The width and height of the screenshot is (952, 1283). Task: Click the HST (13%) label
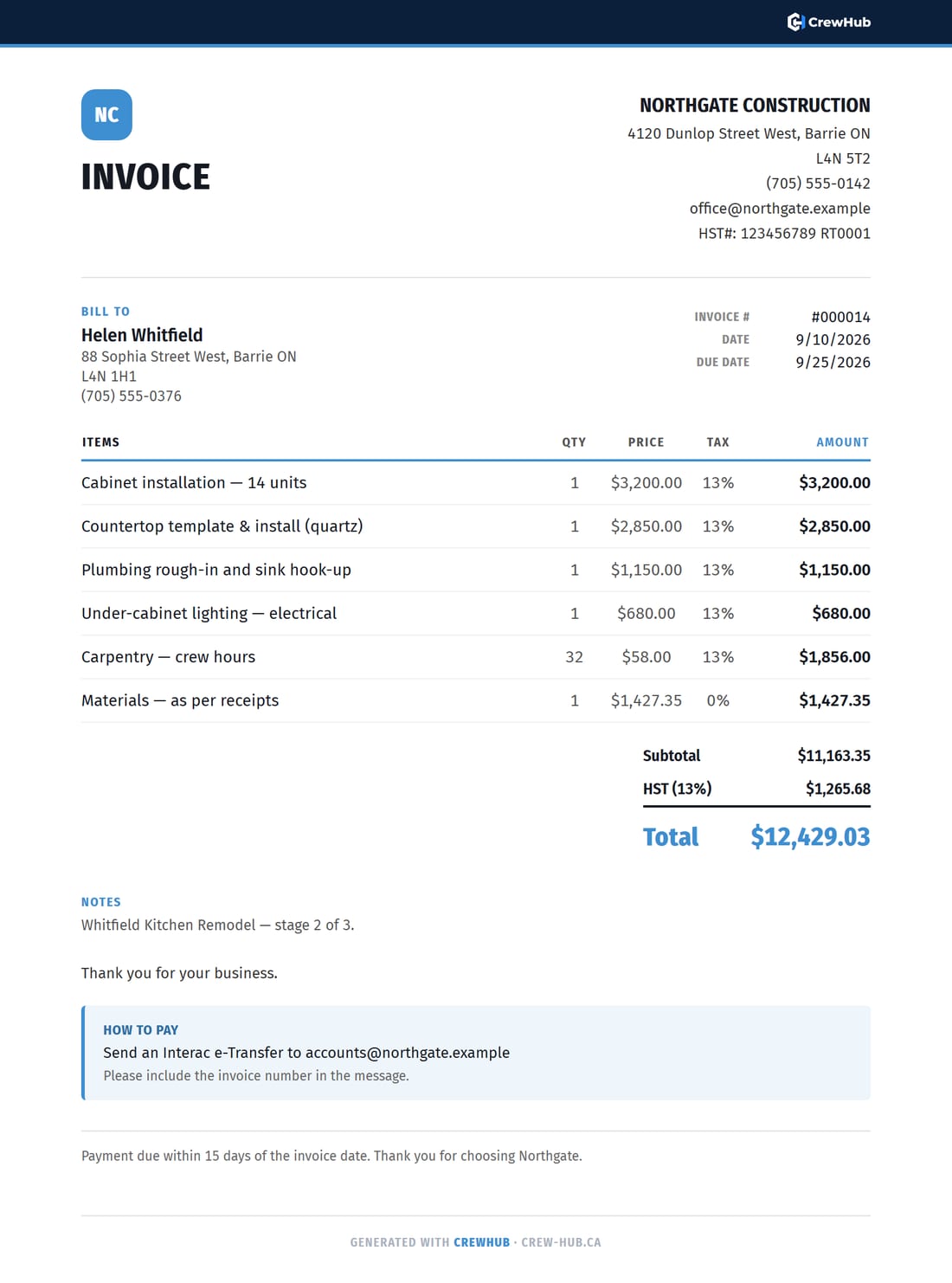678,789
